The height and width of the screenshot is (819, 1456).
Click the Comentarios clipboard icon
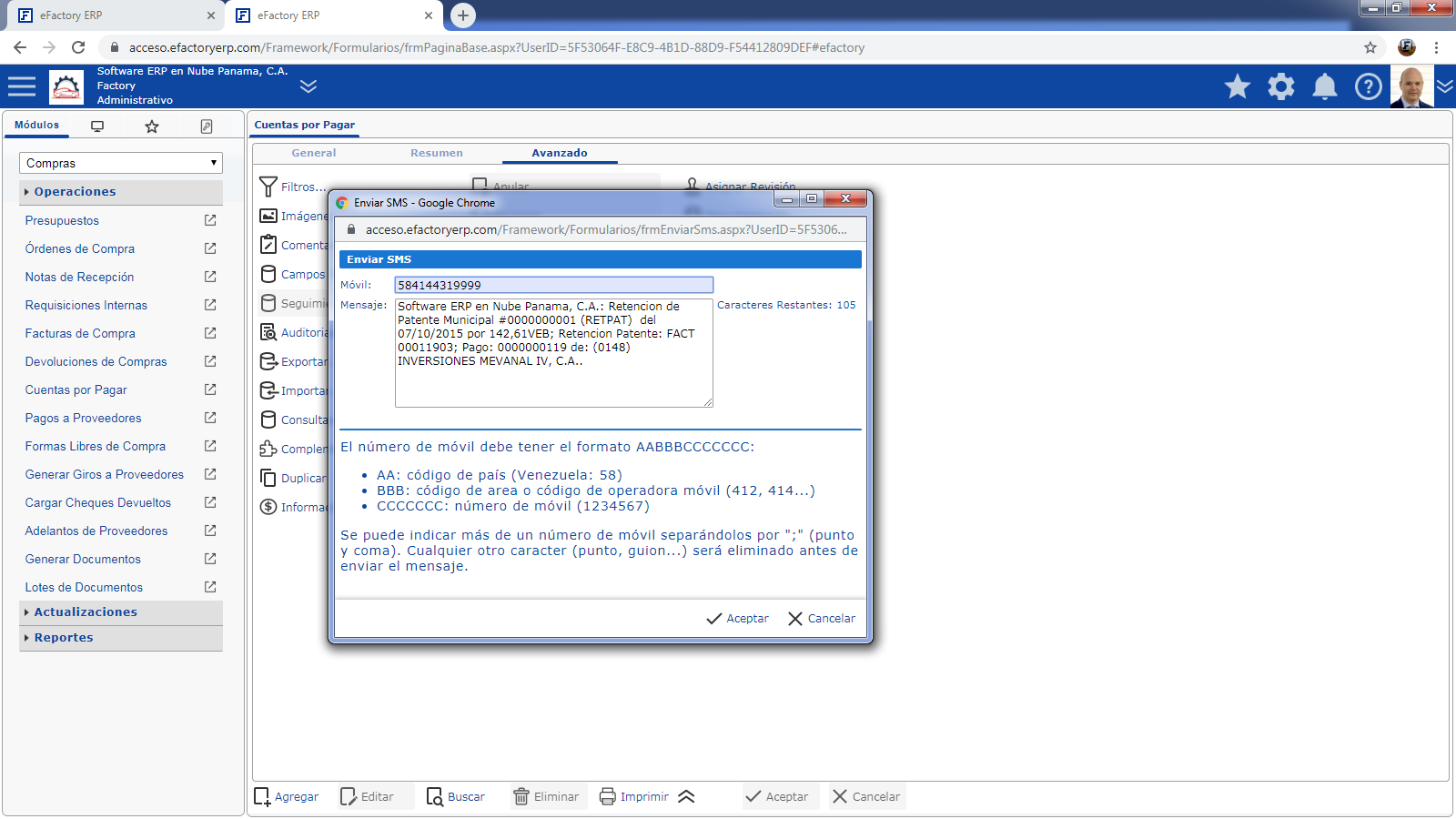(x=268, y=245)
